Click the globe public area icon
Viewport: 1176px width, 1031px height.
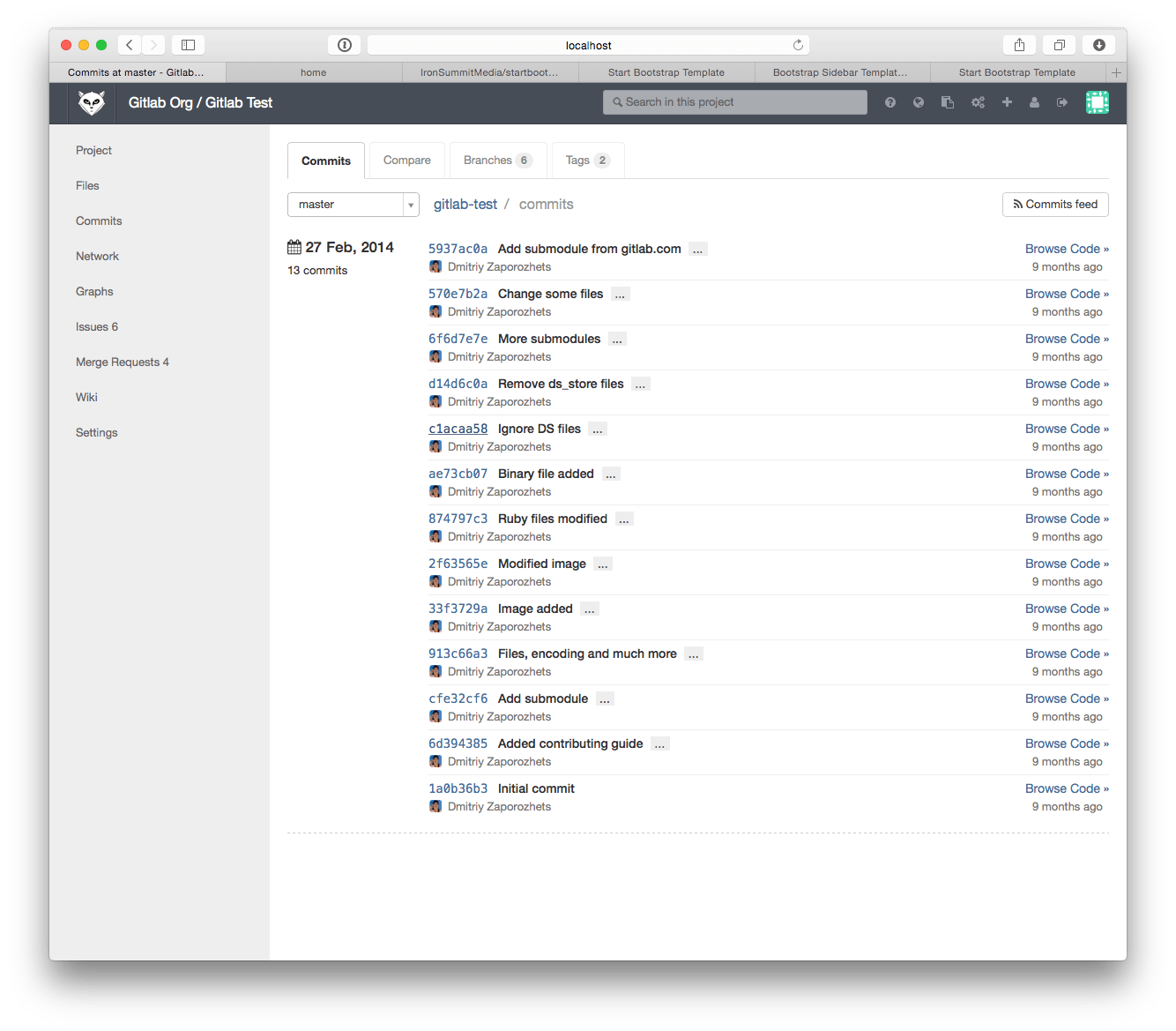[919, 102]
